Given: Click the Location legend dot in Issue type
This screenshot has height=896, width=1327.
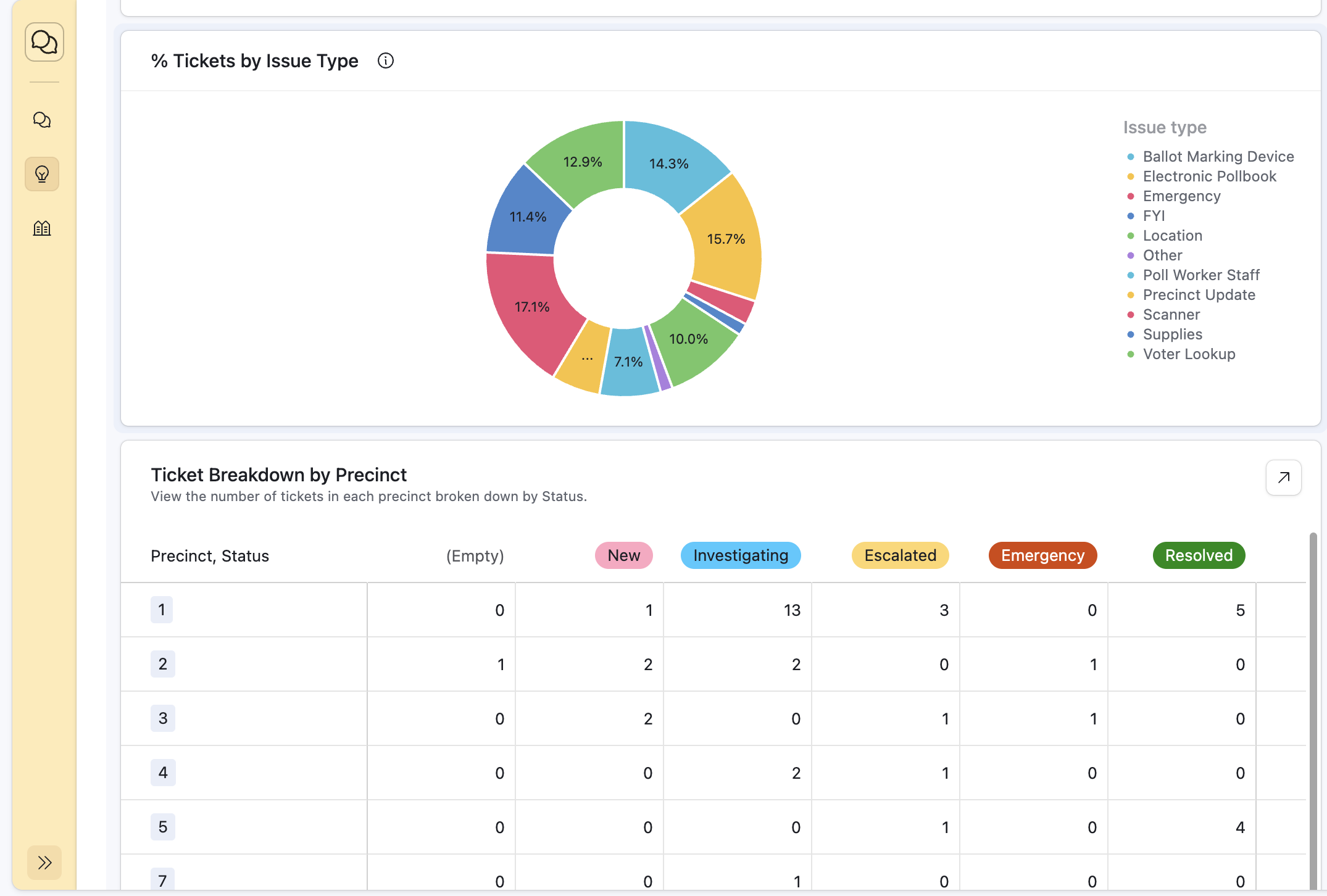Looking at the screenshot, I should pos(1131,236).
